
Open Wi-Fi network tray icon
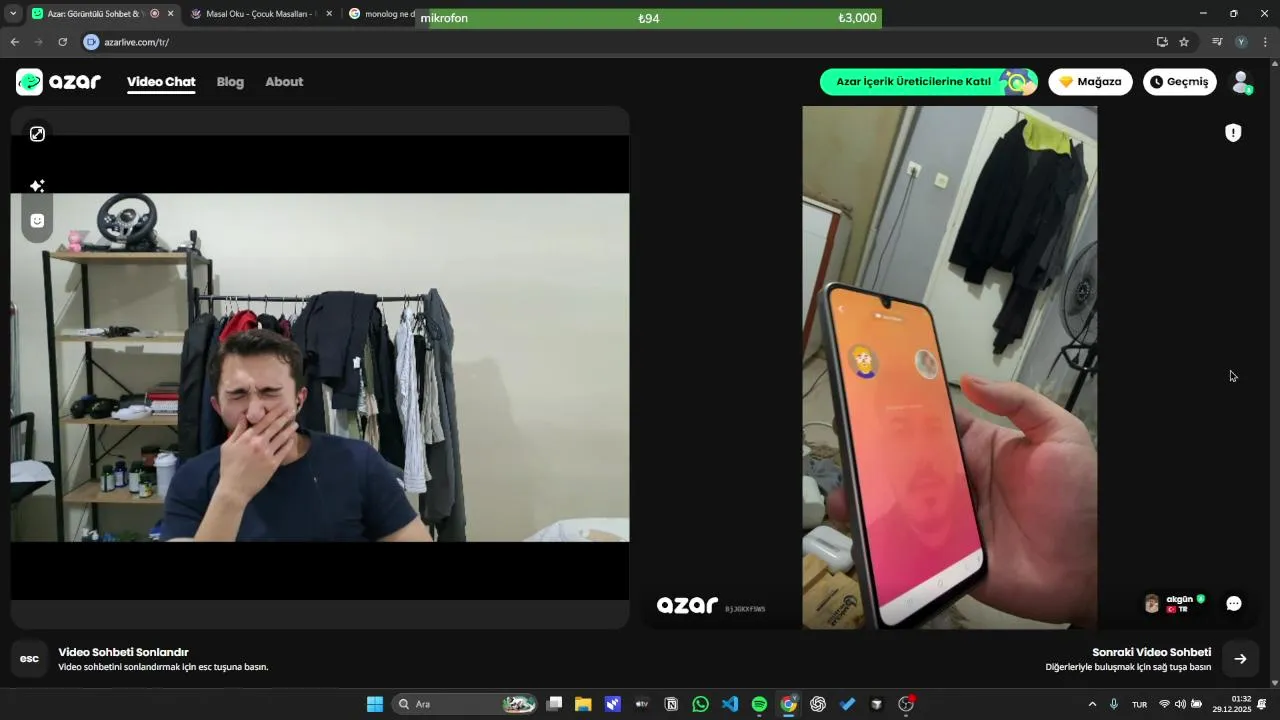click(1164, 704)
